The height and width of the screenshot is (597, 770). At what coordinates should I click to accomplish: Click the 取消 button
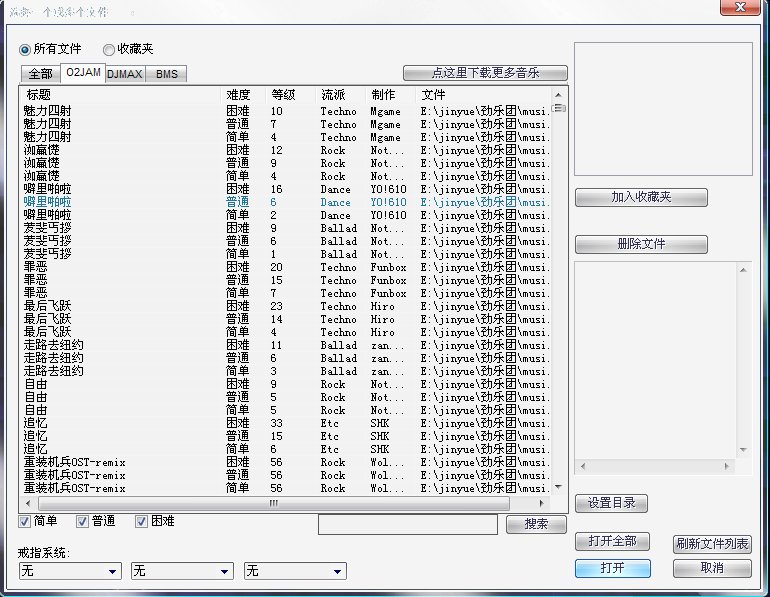coord(712,568)
